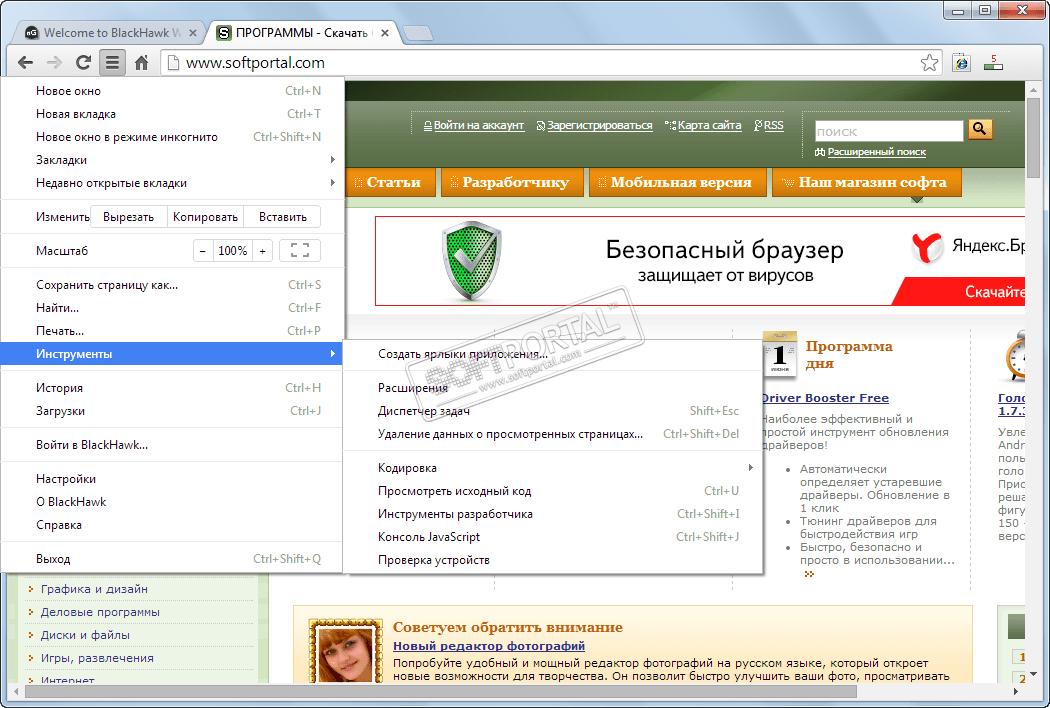Close the Welcome to BlackHawk tab
The height and width of the screenshot is (708, 1050).
[193, 33]
